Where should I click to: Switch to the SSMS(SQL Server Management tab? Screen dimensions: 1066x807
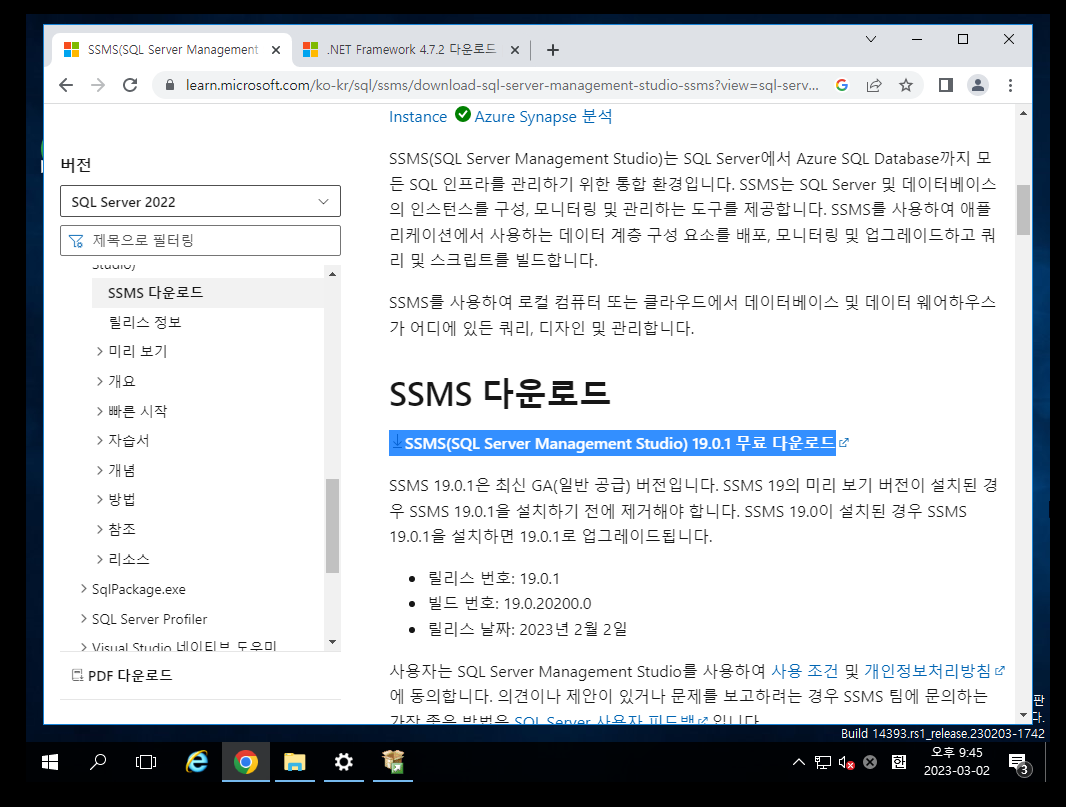[172, 50]
